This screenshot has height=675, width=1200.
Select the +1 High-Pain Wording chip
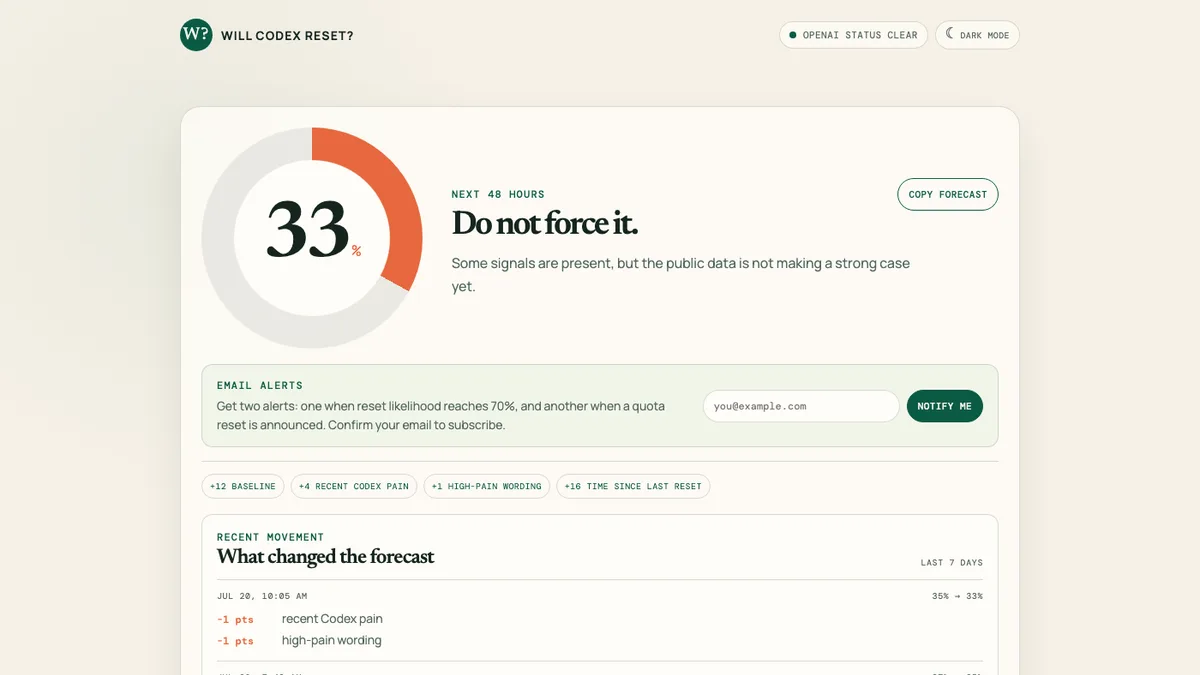[x=487, y=486]
